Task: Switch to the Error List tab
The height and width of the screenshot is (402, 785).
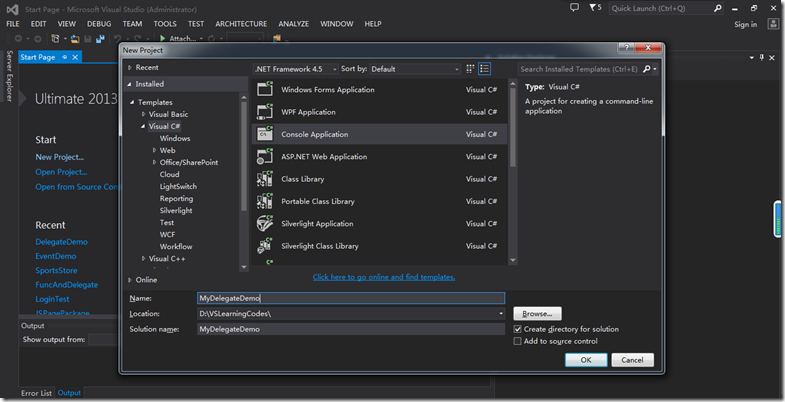Action: [37, 393]
